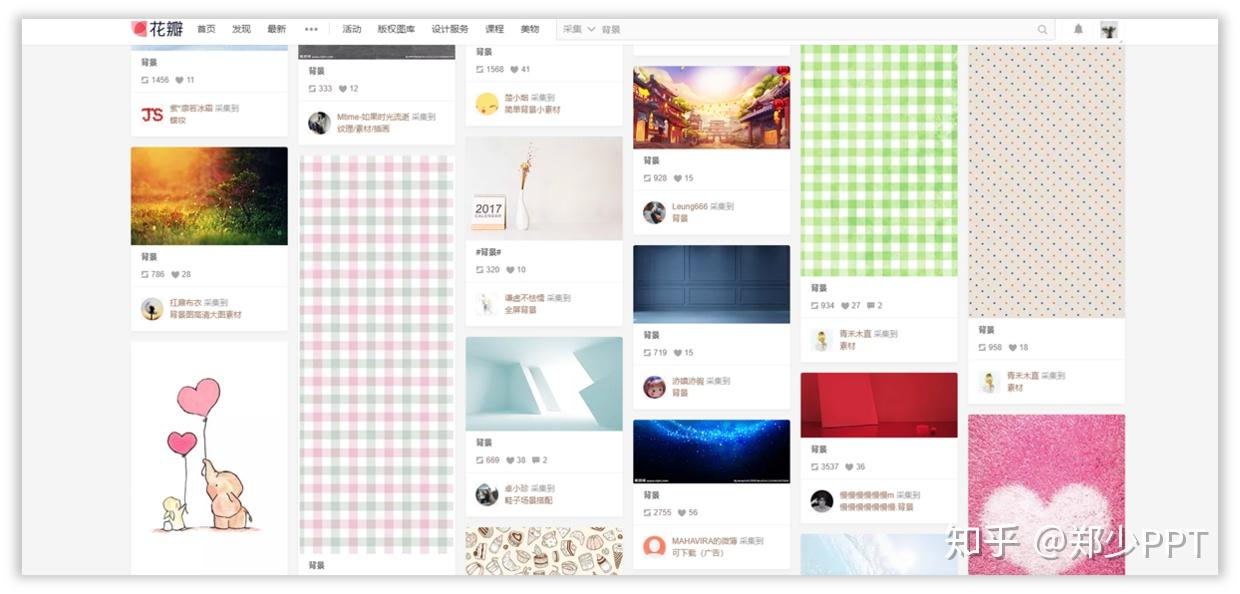Open the 发现 menu item

[x=241, y=30]
